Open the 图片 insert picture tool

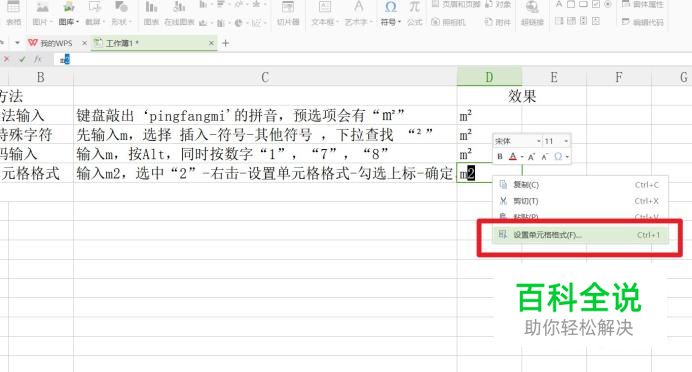coord(42,13)
